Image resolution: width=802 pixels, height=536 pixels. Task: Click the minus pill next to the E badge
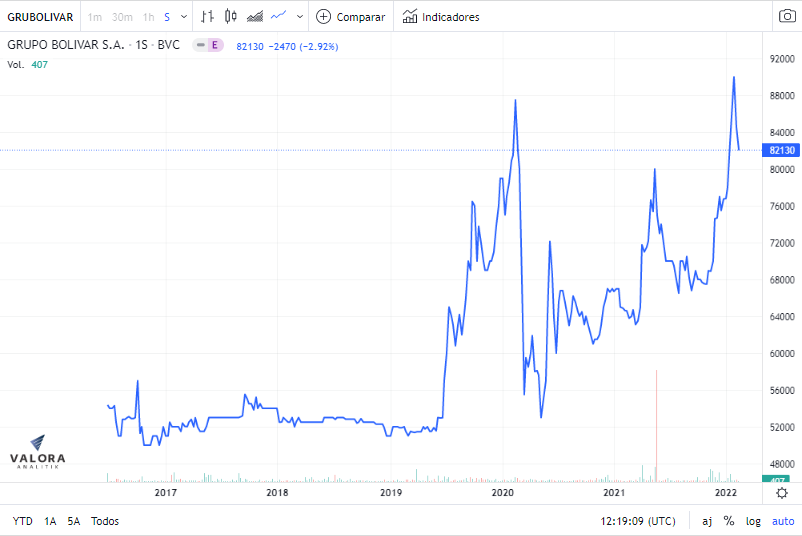(200, 45)
